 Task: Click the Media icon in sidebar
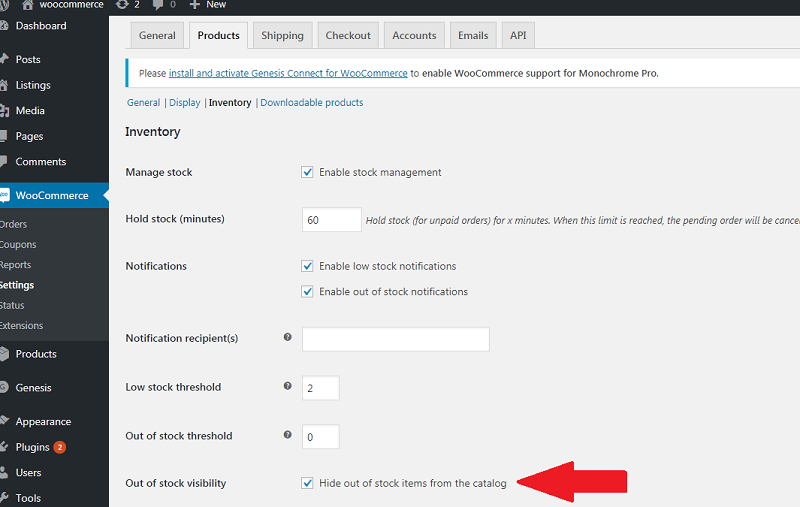(x=5, y=110)
